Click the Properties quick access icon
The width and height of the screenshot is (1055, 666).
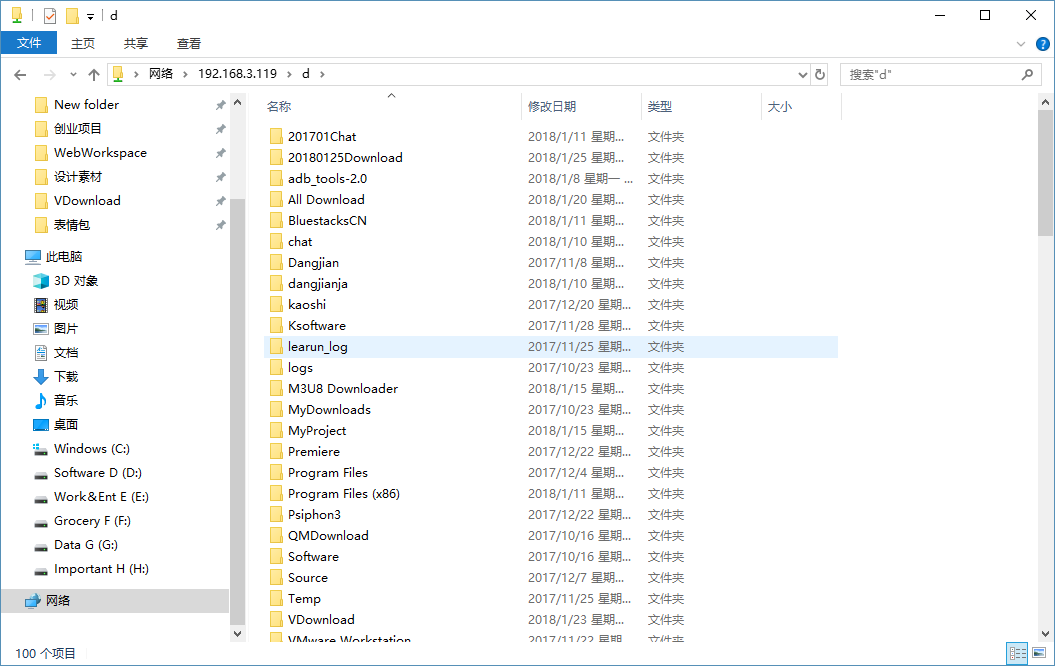coord(50,15)
